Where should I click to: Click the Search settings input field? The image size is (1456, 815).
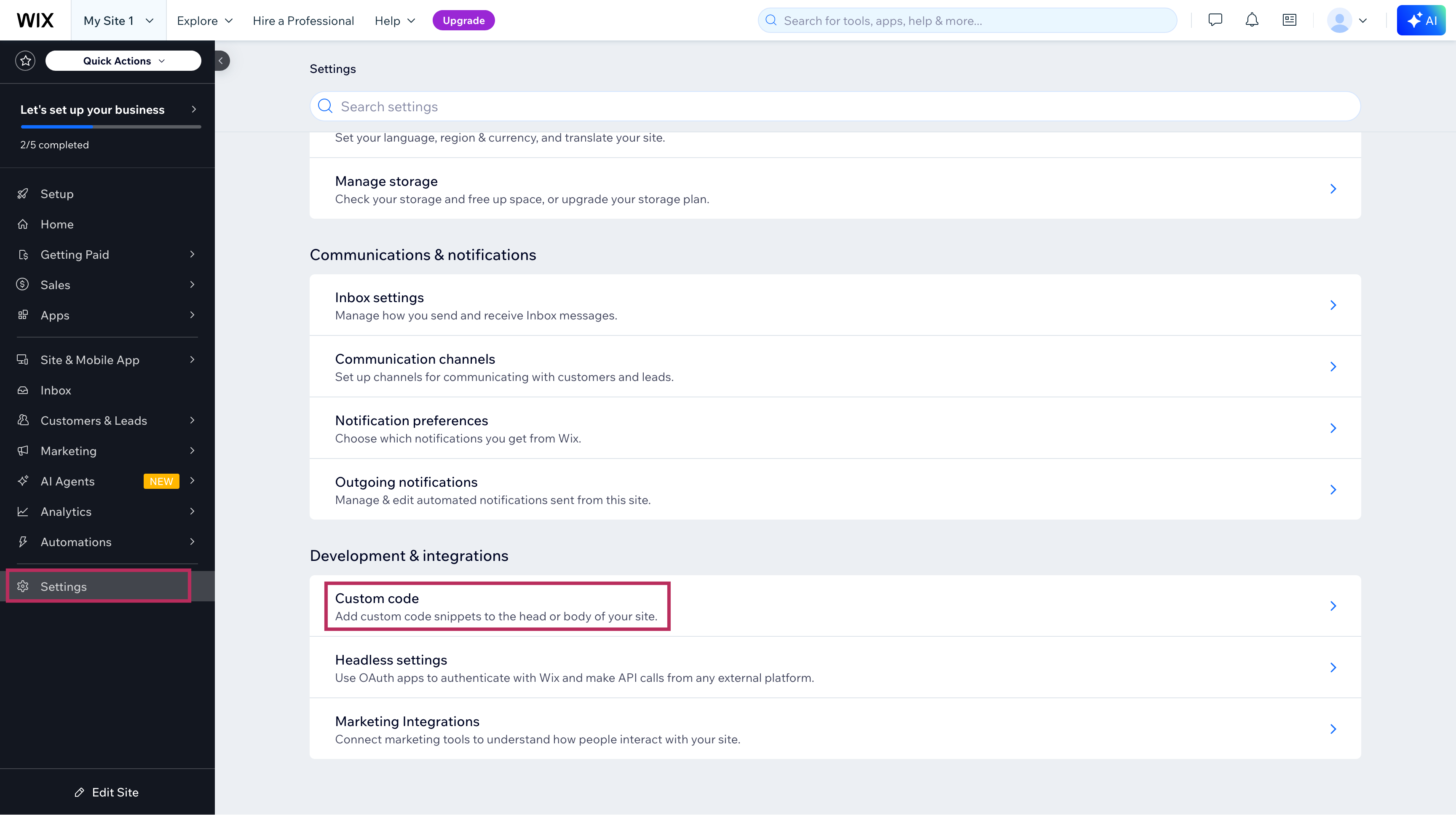pos(834,106)
